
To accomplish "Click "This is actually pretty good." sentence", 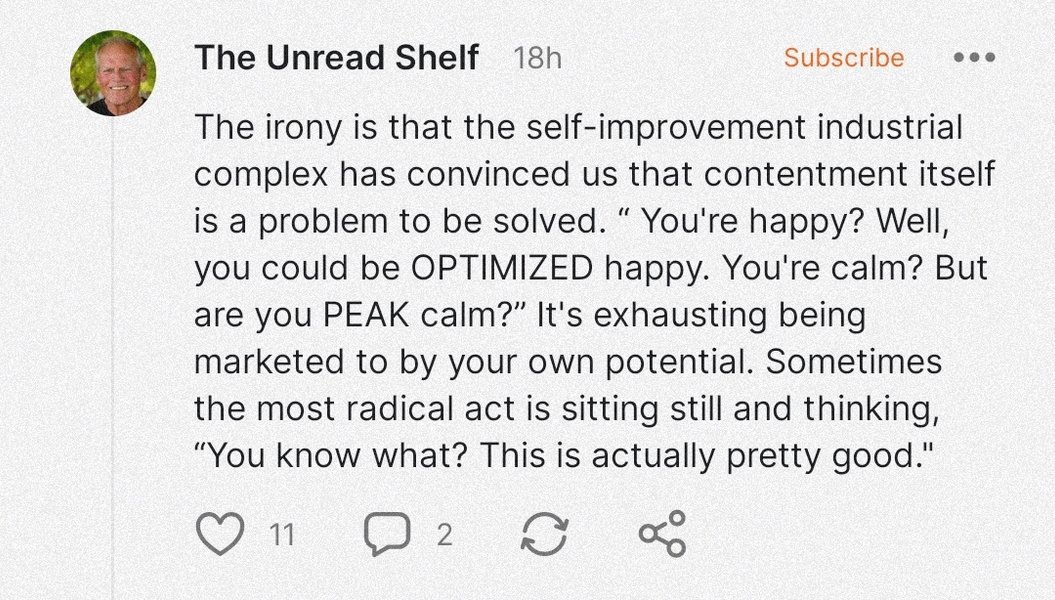I will [x=706, y=456].
